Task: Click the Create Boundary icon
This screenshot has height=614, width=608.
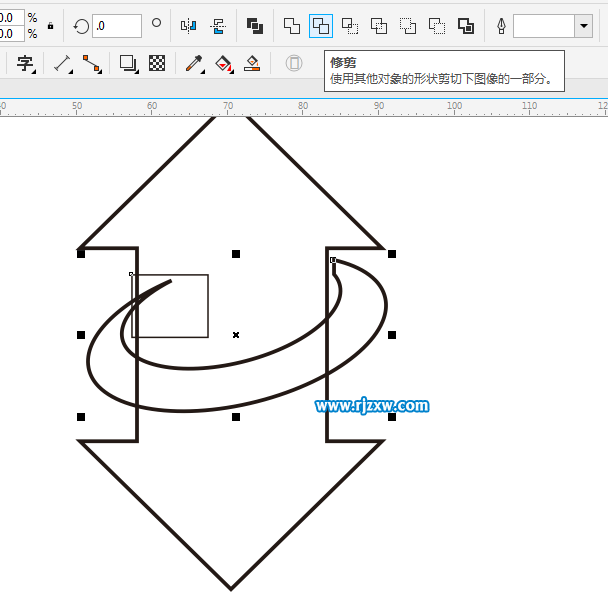Action: (x=466, y=26)
